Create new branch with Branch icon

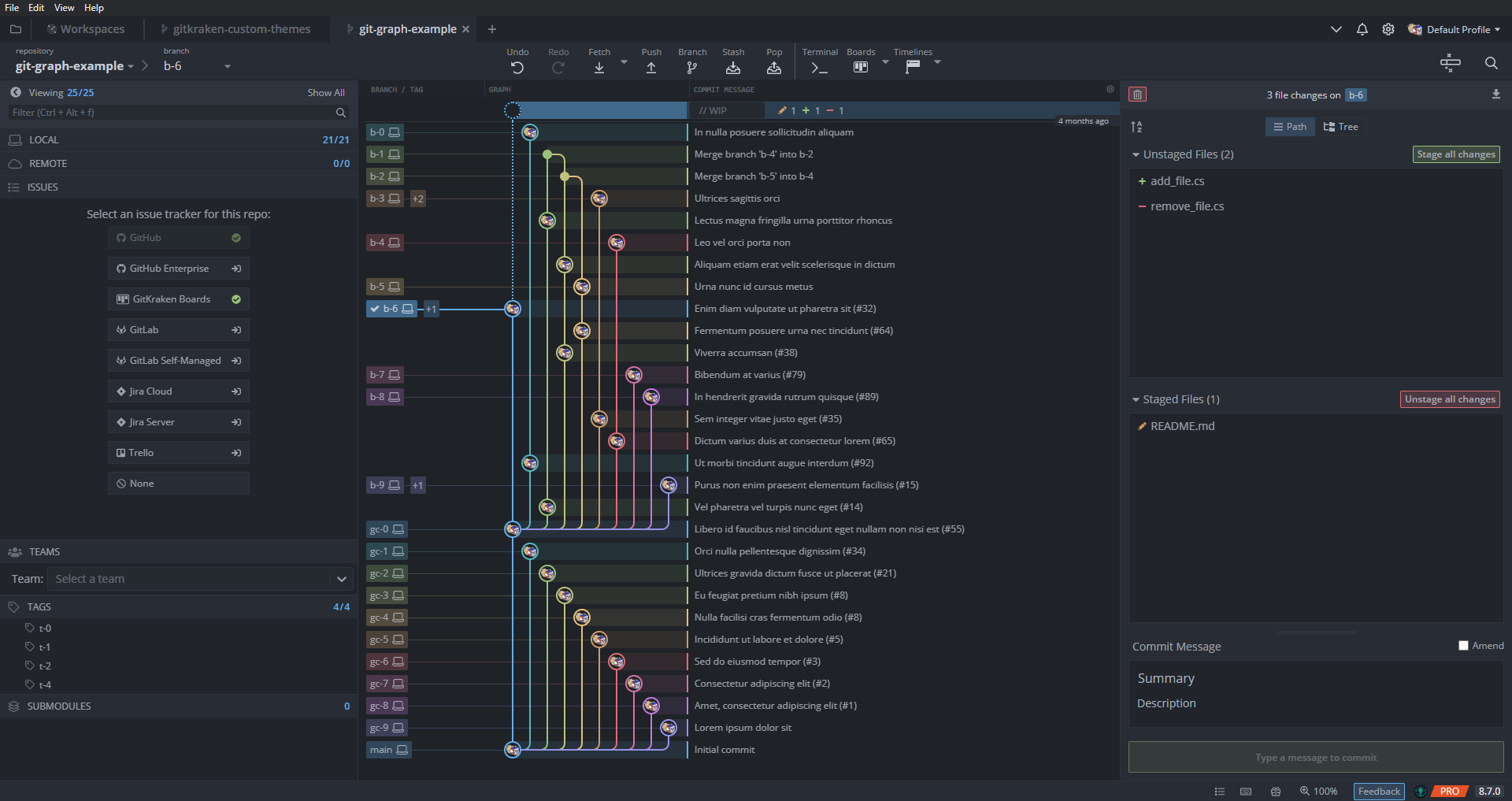(692, 68)
